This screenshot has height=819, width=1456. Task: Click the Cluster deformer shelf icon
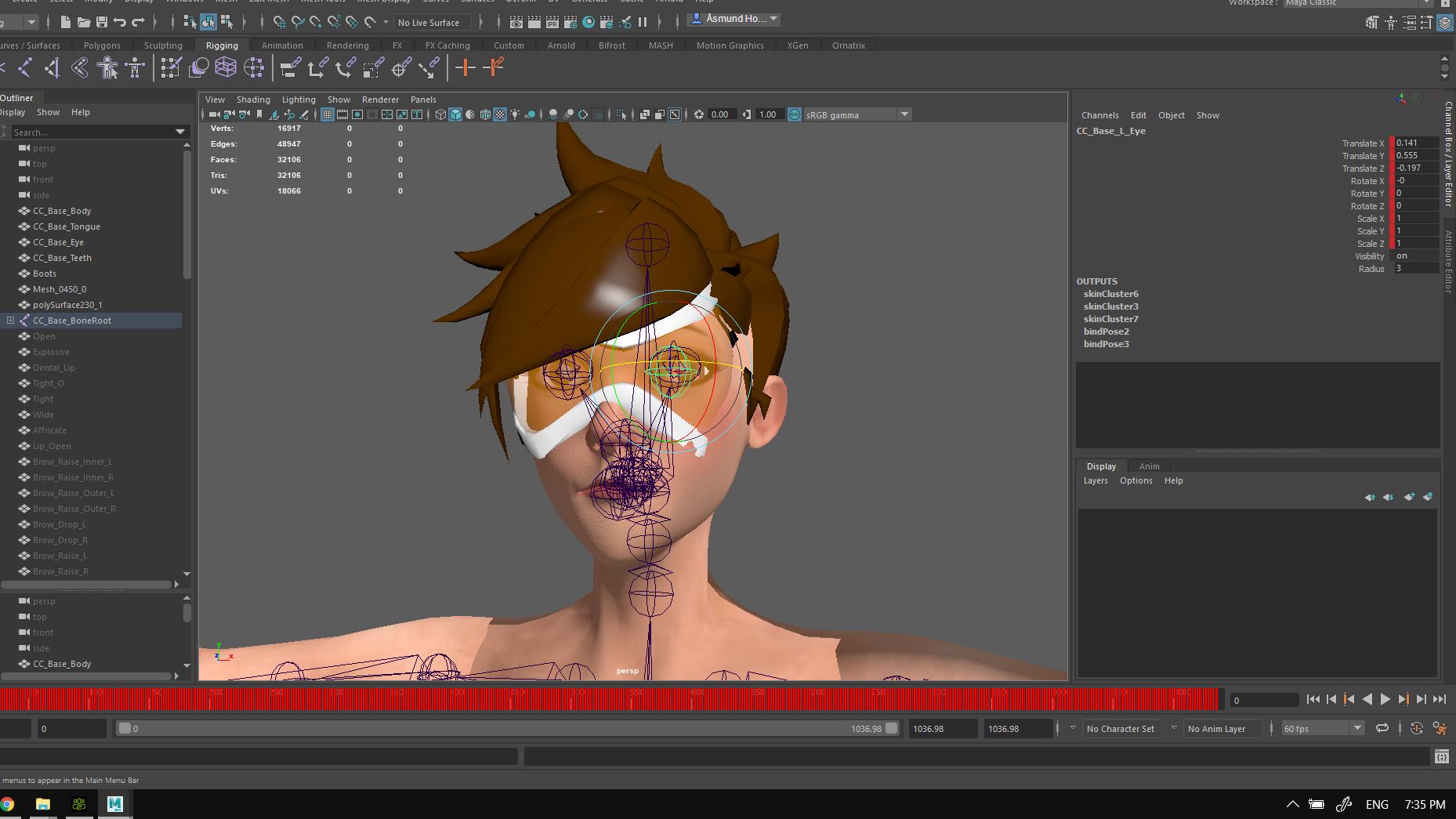[x=254, y=68]
